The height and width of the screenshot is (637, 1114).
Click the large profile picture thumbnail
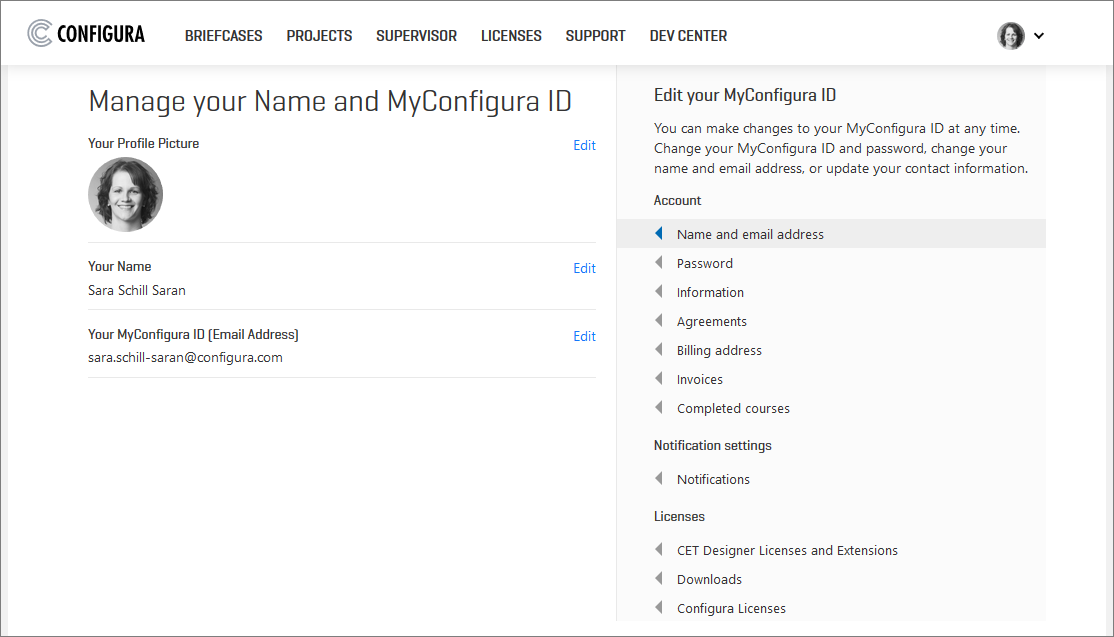pos(126,195)
